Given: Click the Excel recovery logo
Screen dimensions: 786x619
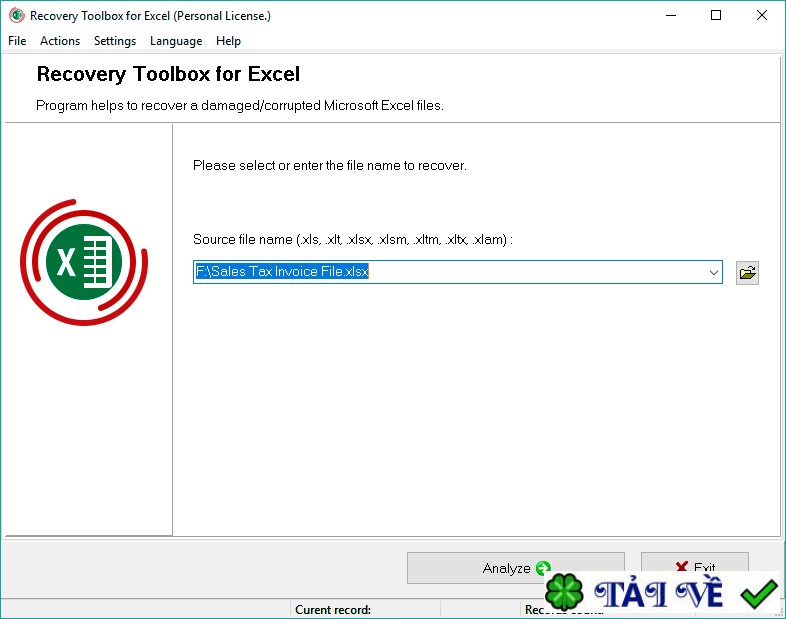Looking at the screenshot, I should click(84, 262).
